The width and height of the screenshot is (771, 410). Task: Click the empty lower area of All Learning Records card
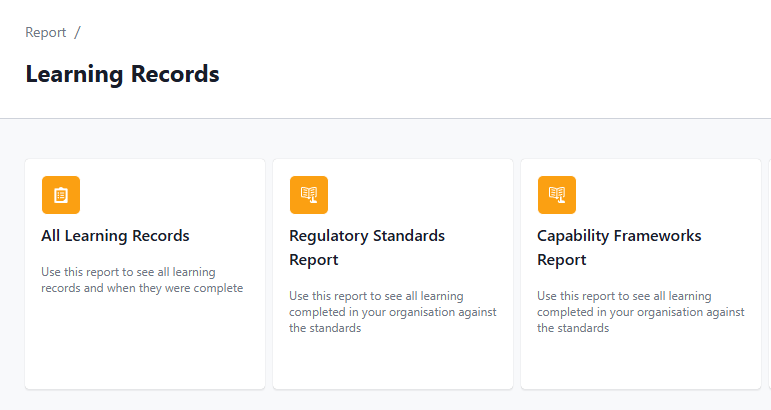point(145,344)
